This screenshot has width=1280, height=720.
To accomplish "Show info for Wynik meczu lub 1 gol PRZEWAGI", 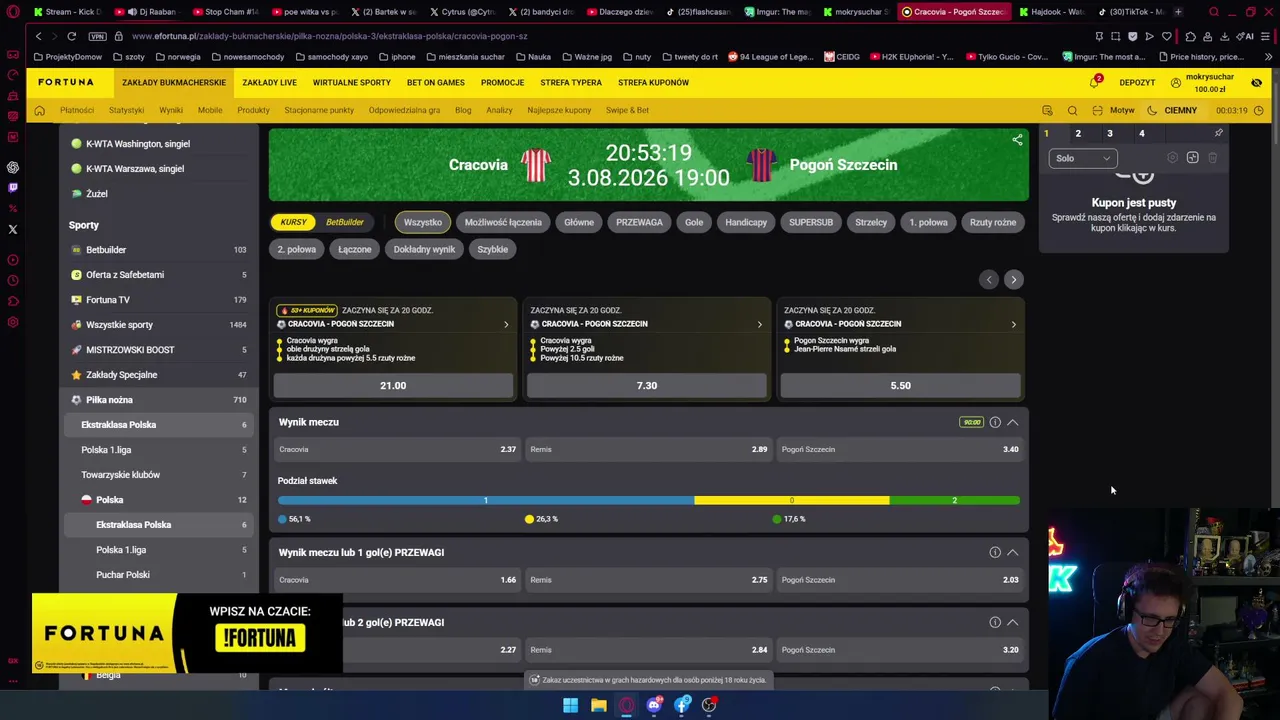I will coord(995,552).
